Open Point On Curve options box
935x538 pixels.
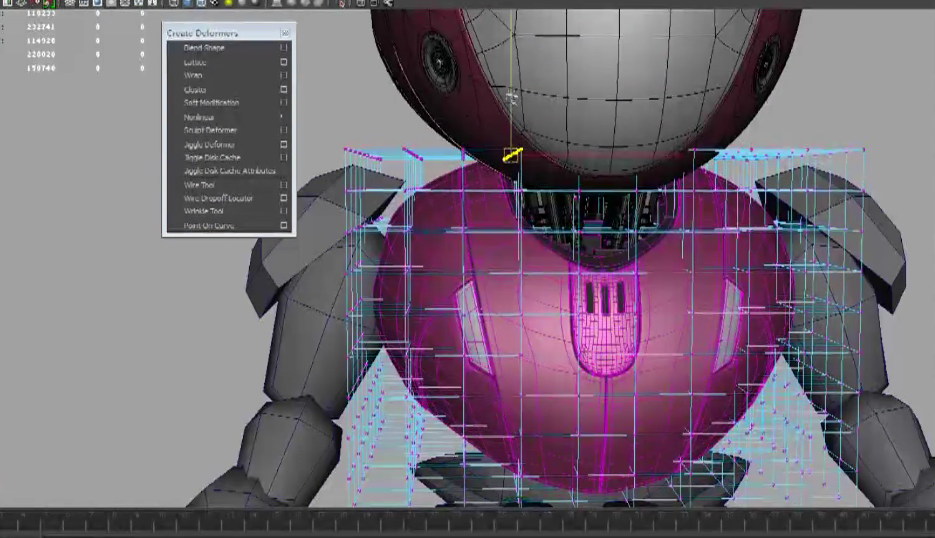(284, 226)
